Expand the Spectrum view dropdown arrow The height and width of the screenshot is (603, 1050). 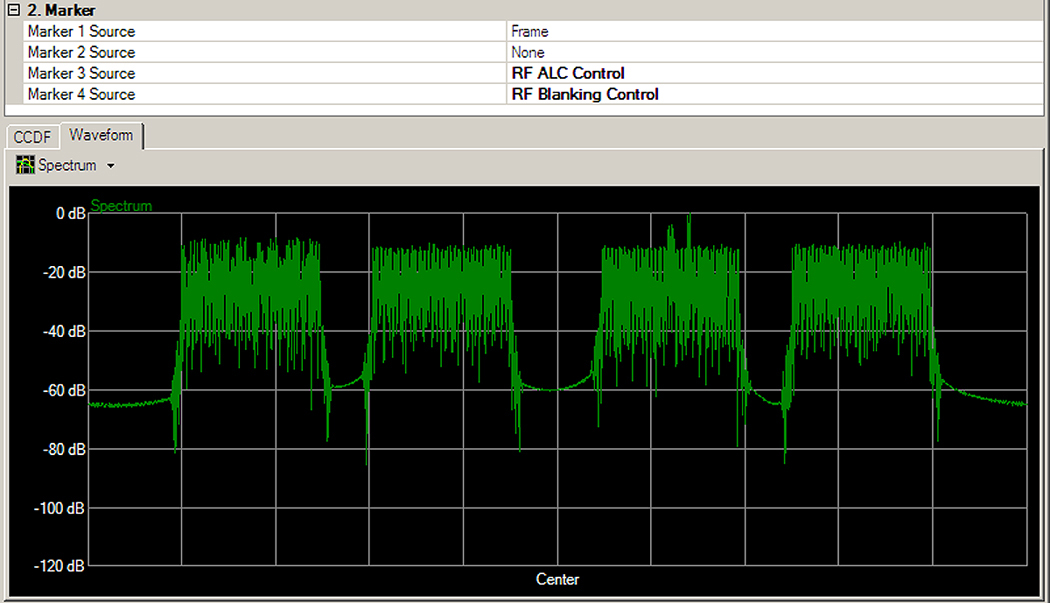(x=110, y=166)
